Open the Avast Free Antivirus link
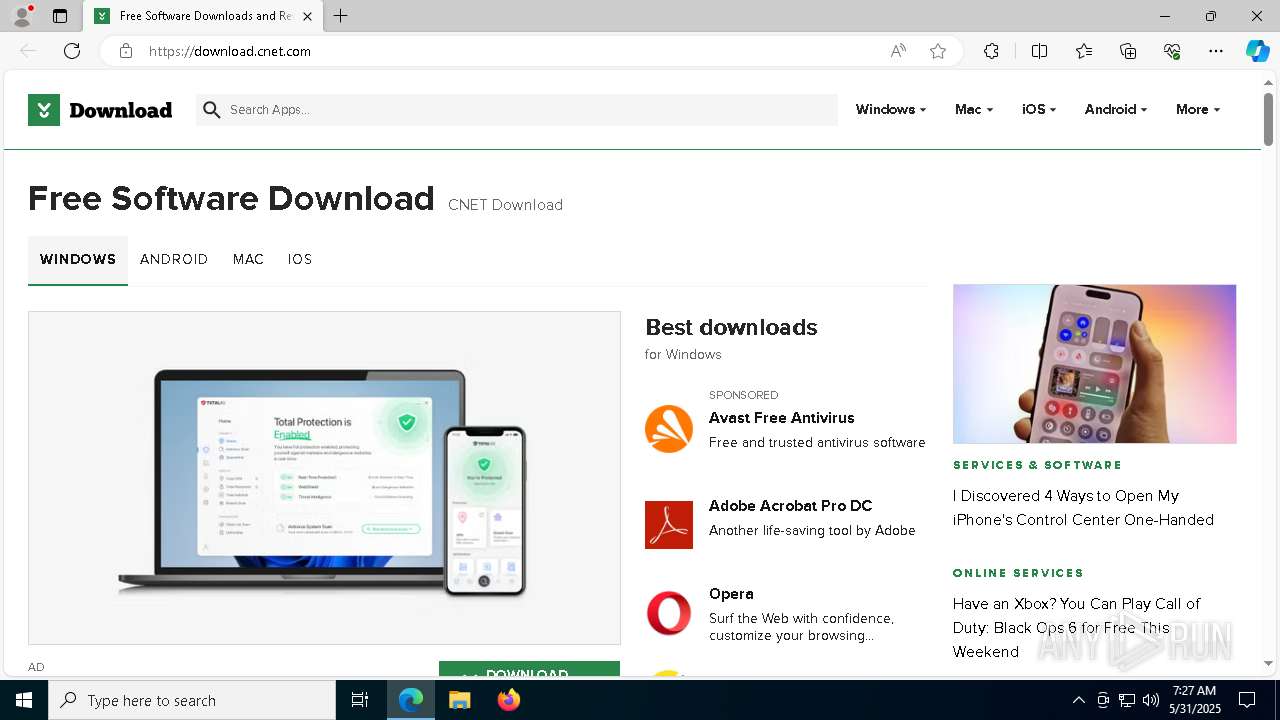 [x=781, y=418]
